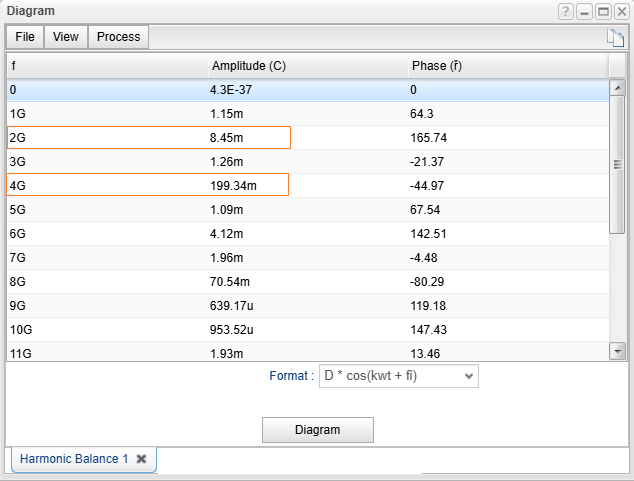
Task: Click the vertical scrollbar thumb
Action: [x=617, y=165]
